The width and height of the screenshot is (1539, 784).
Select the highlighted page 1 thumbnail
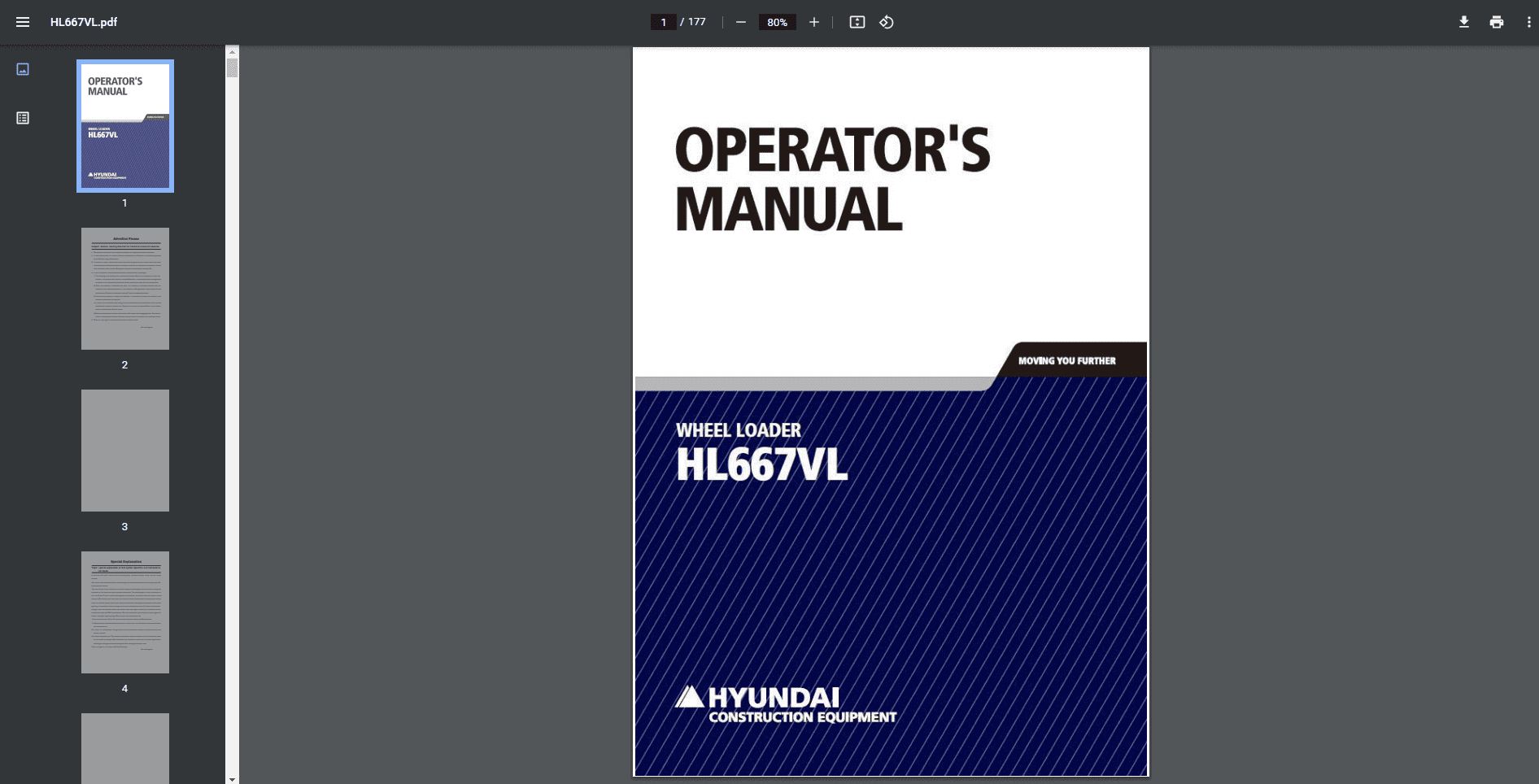point(124,126)
